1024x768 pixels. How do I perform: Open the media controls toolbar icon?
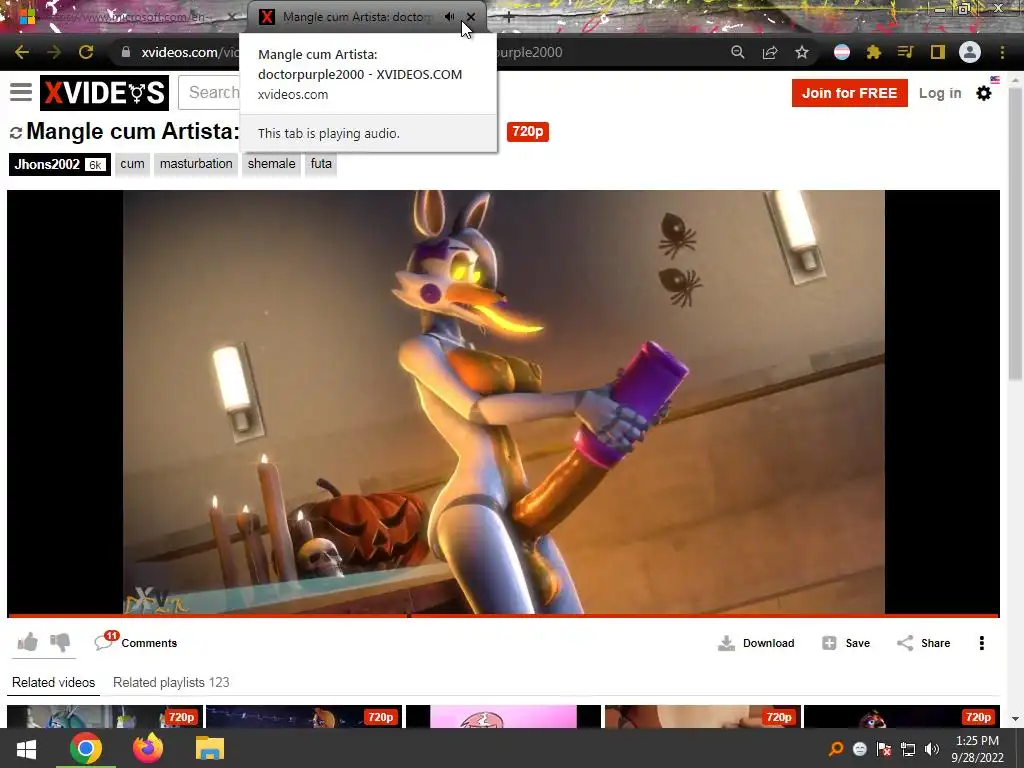[905, 52]
